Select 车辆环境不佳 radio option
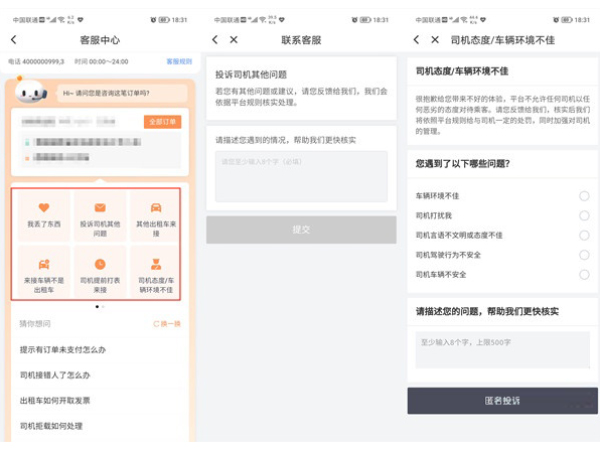This screenshot has height=450, width=600. coord(584,196)
